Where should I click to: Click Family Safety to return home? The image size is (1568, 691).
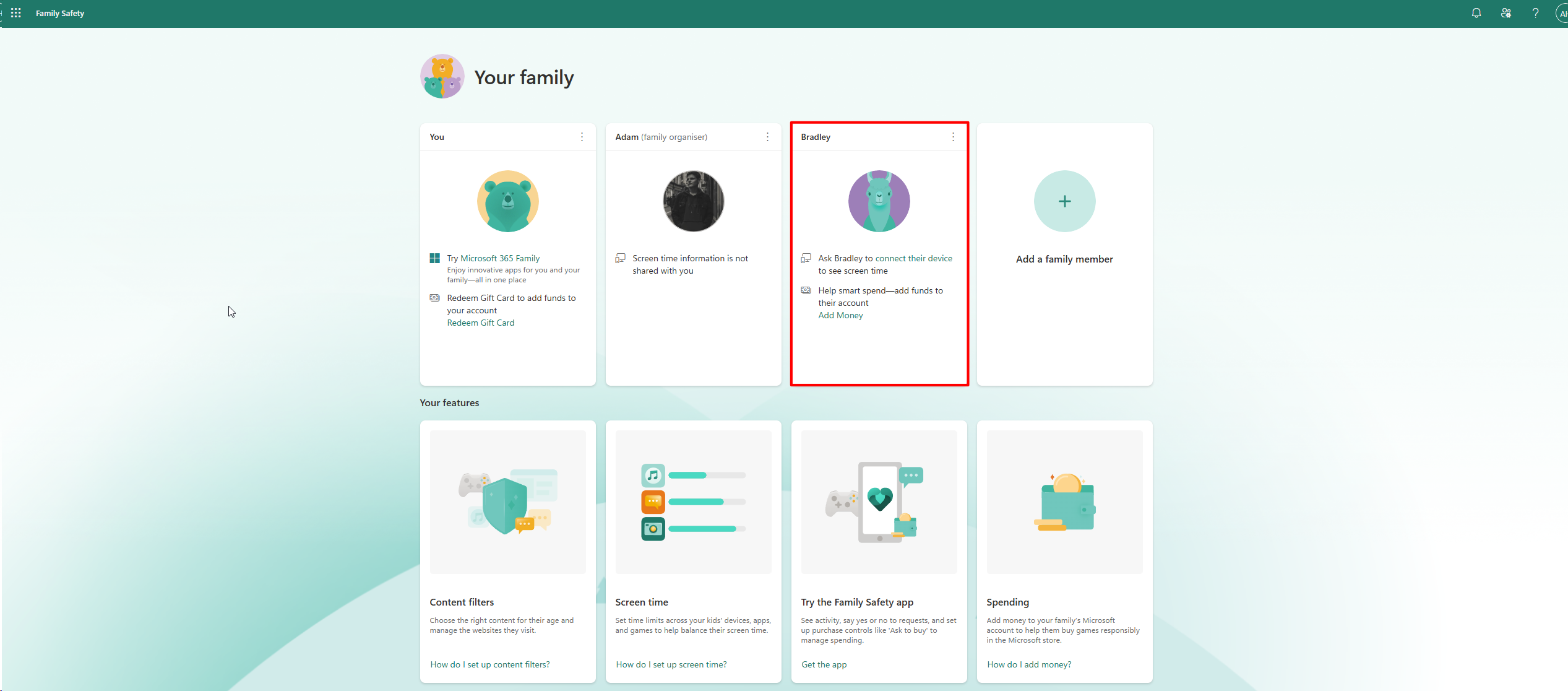click(59, 12)
